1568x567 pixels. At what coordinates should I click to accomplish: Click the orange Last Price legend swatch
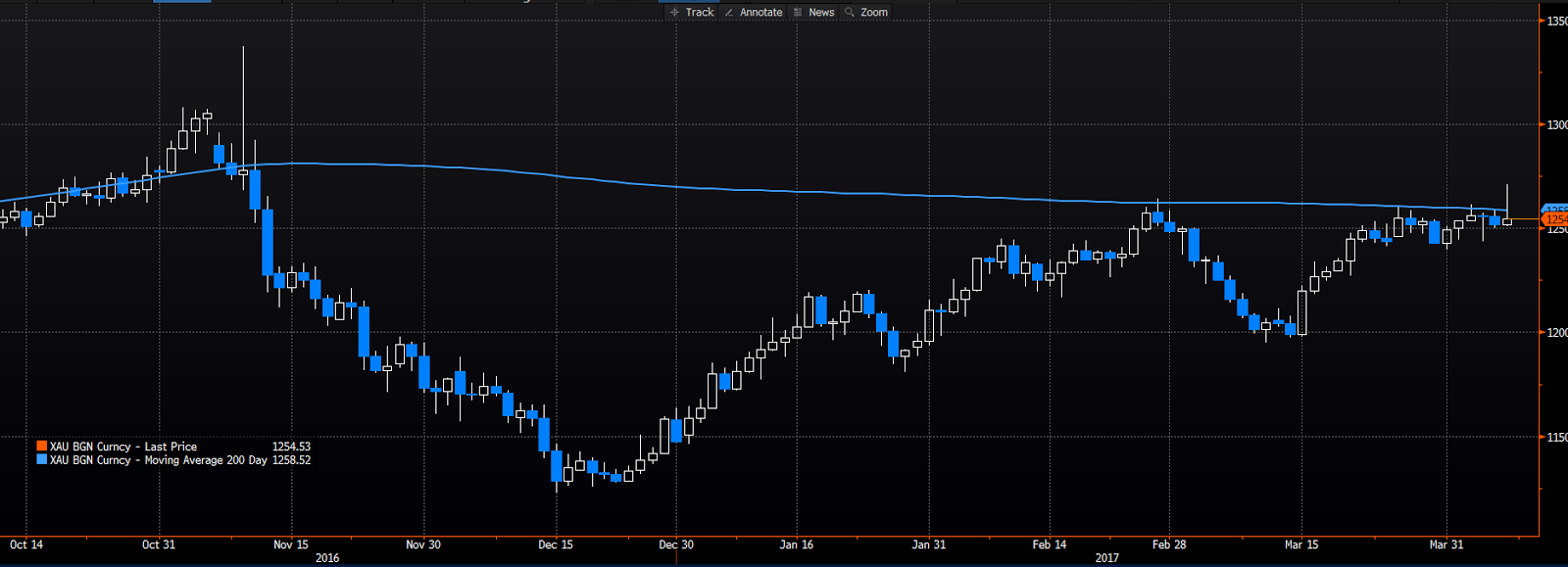(42, 446)
